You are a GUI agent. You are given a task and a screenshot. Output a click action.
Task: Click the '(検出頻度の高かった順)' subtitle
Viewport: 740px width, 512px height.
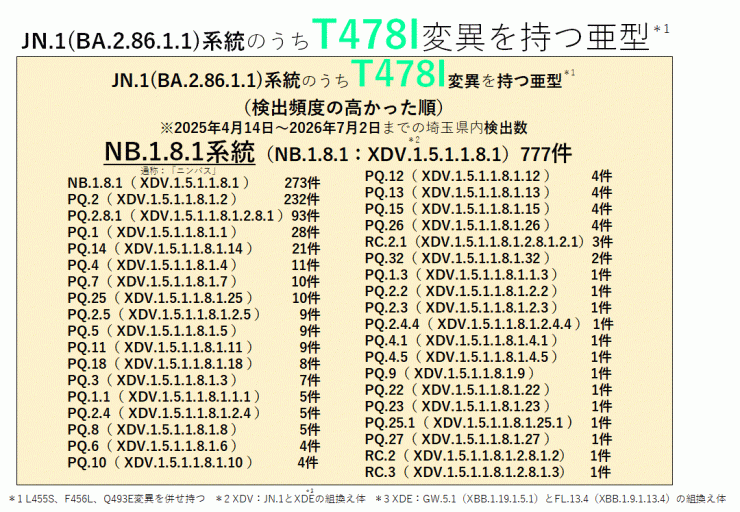[x=344, y=108]
